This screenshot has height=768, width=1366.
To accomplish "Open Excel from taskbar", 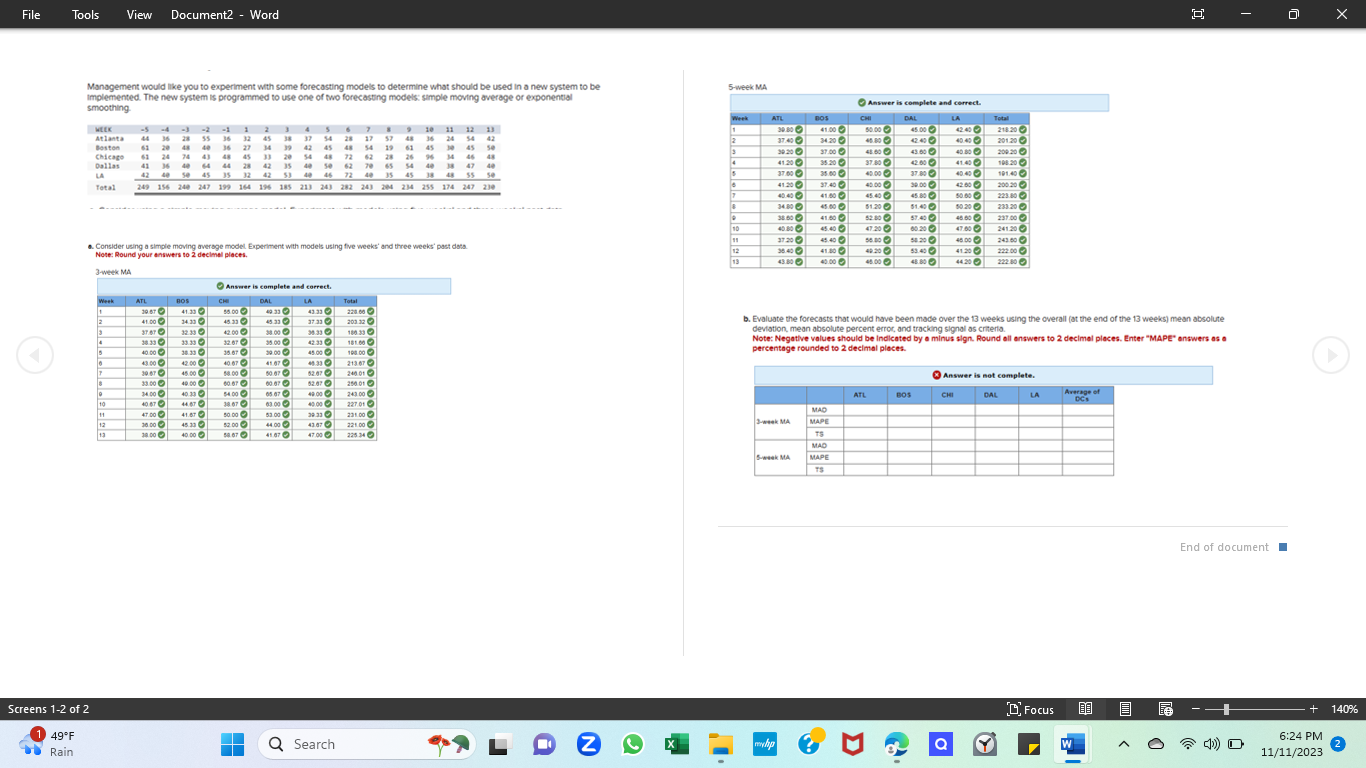I will pyautogui.click(x=676, y=745).
